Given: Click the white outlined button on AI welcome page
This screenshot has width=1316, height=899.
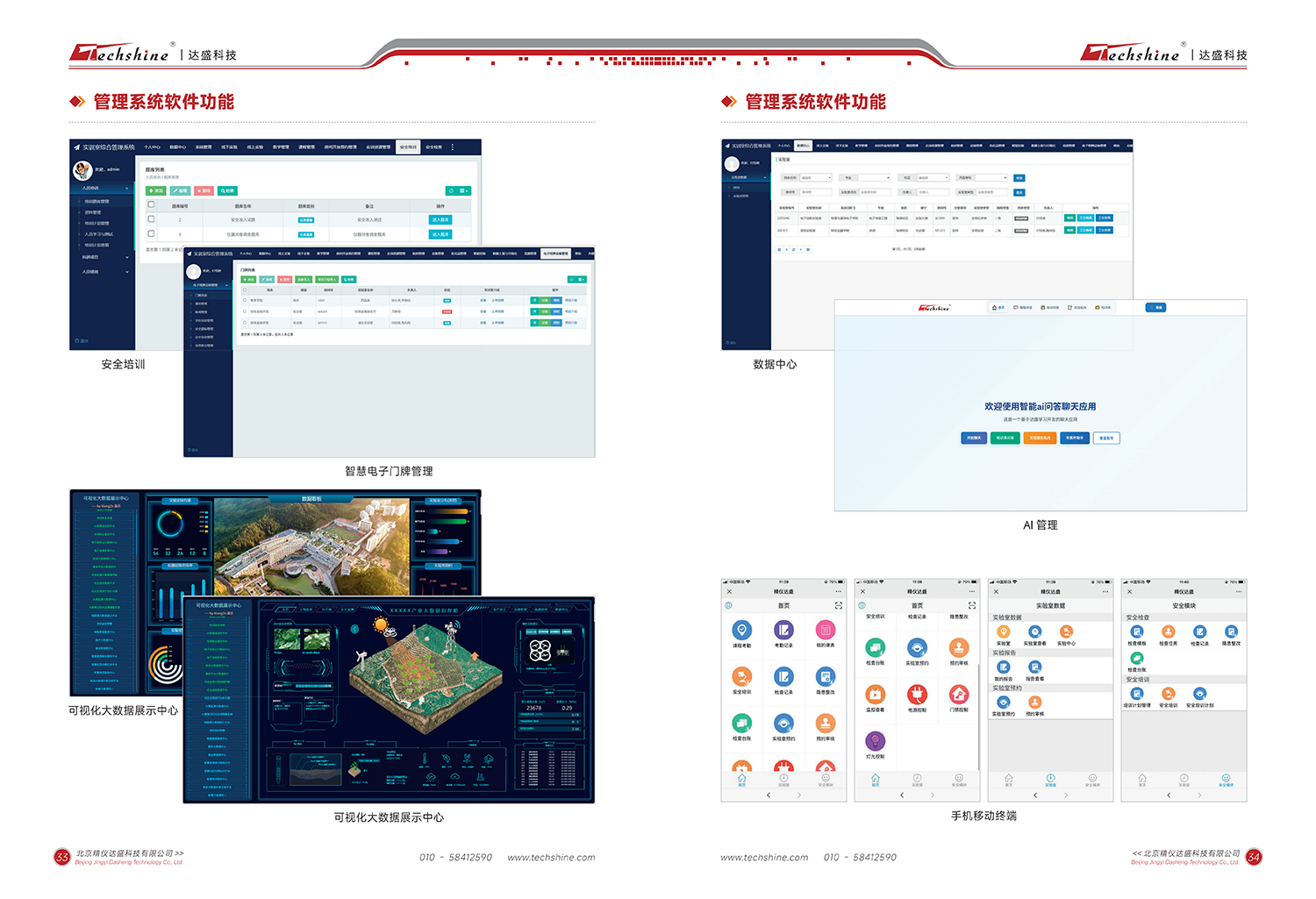Looking at the screenshot, I should point(1106,438).
